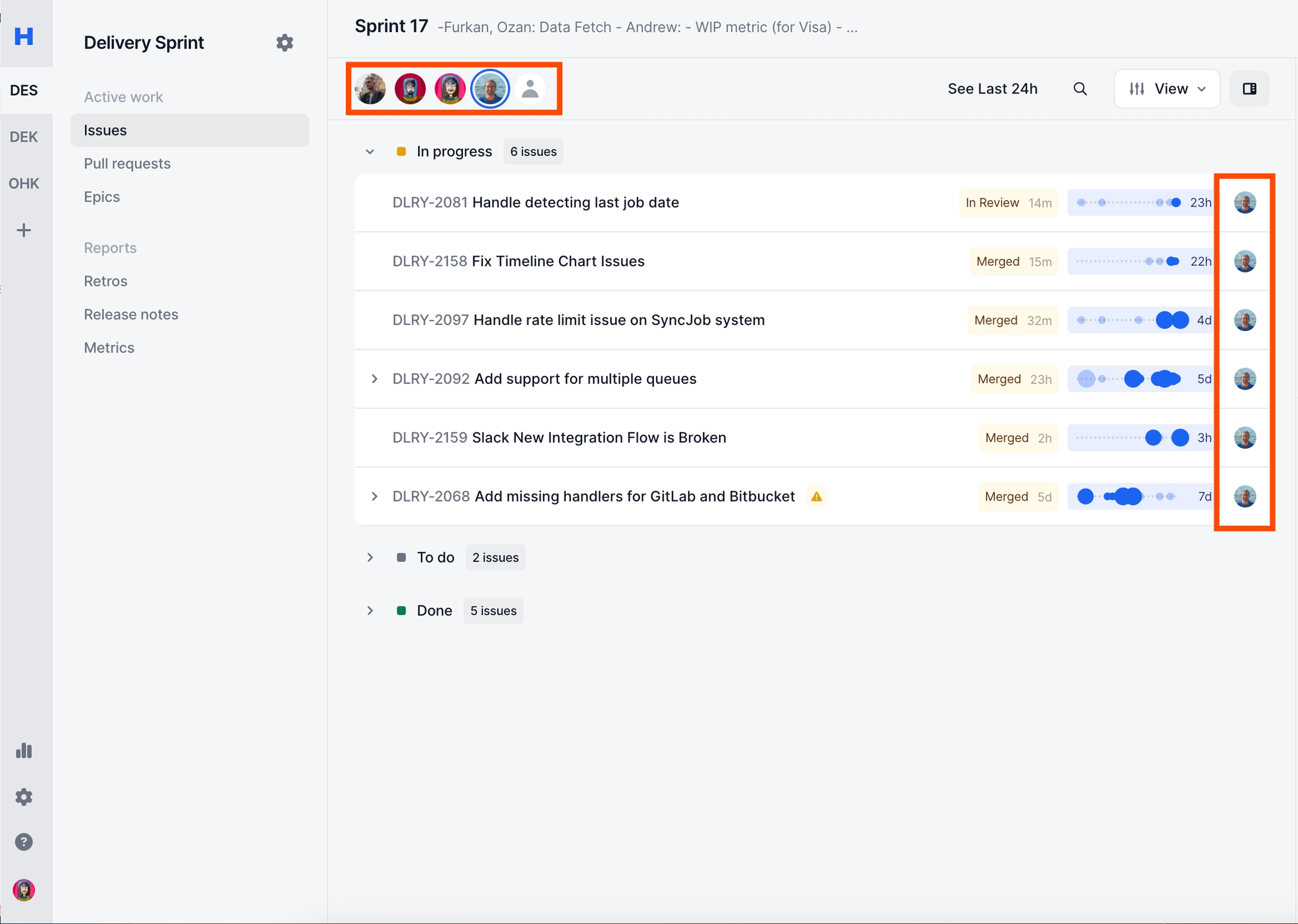
Task: Click the plus icon to add workspace
Action: click(x=23, y=230)
